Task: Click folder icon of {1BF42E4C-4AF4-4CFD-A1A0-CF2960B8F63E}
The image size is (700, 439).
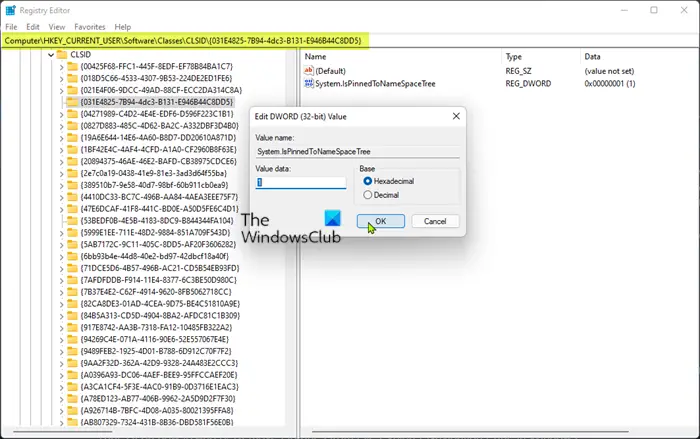Action: click(x=72, y=149)
